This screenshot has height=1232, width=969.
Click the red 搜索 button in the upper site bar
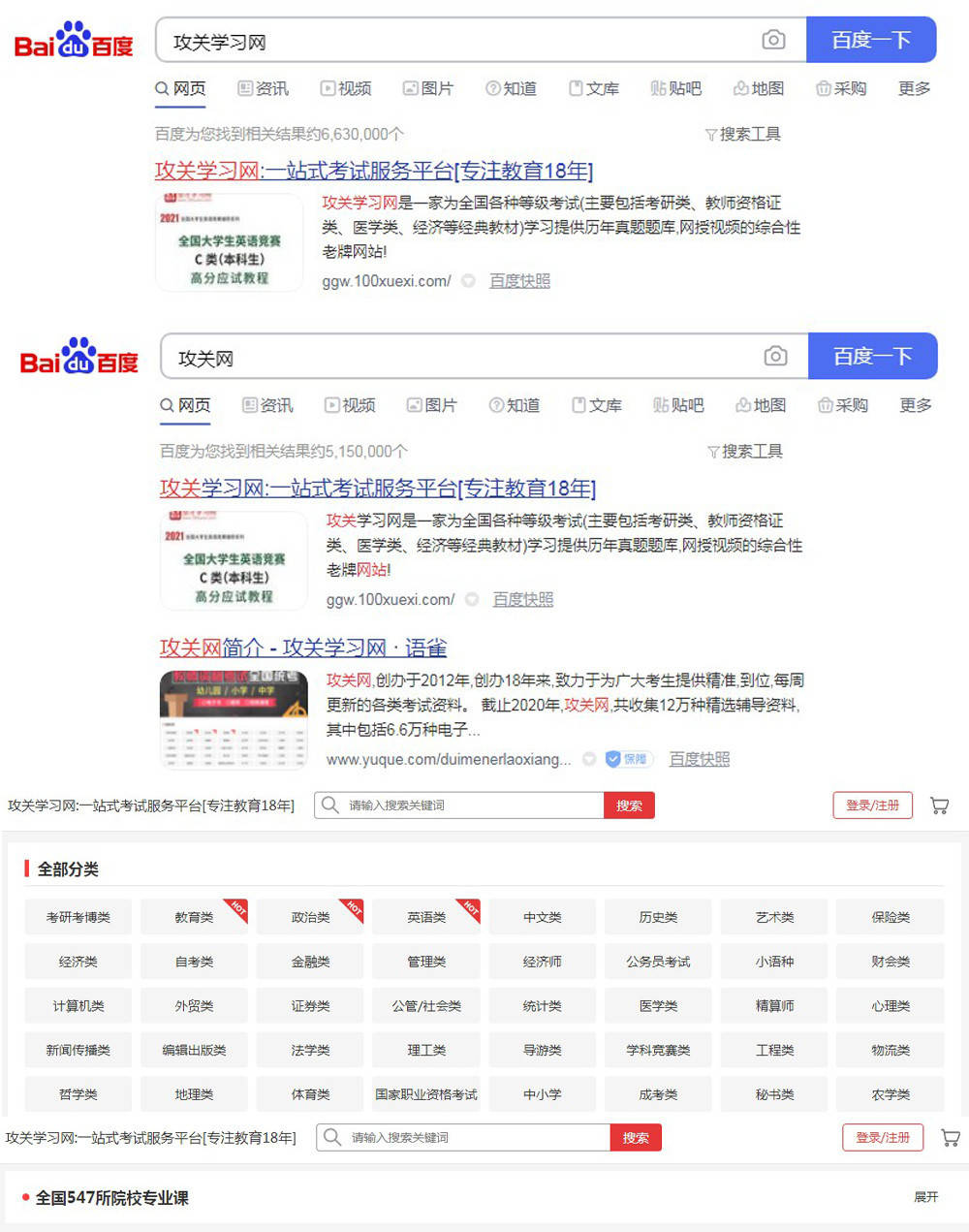(629, 806)
